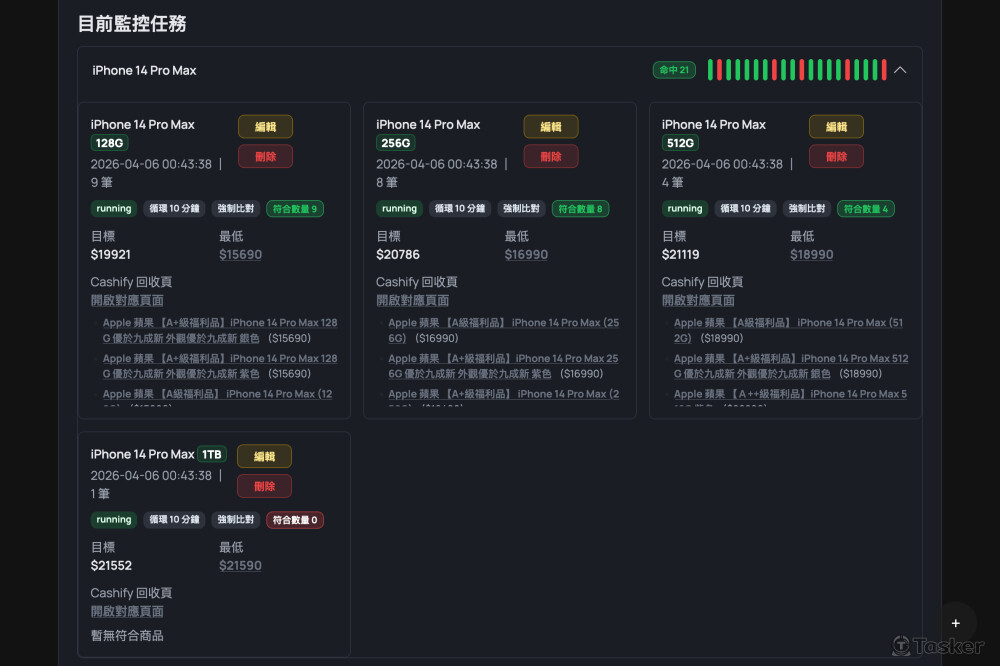Delete the 512G monitoring task
1000x666 pixels.
(x=836, y=156)
